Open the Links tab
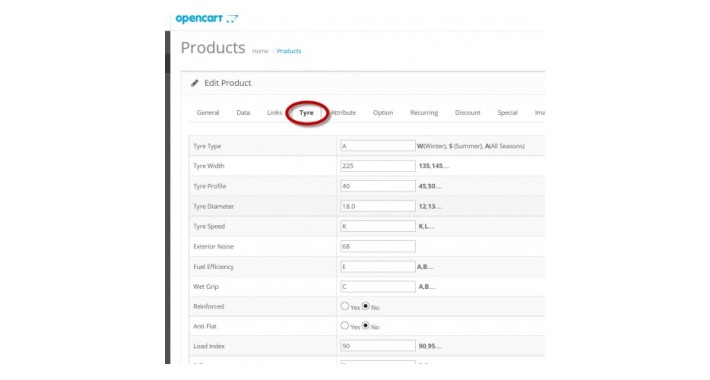This screenshot has height=380, width=710. pyautogui.click(x=274, y=112)
